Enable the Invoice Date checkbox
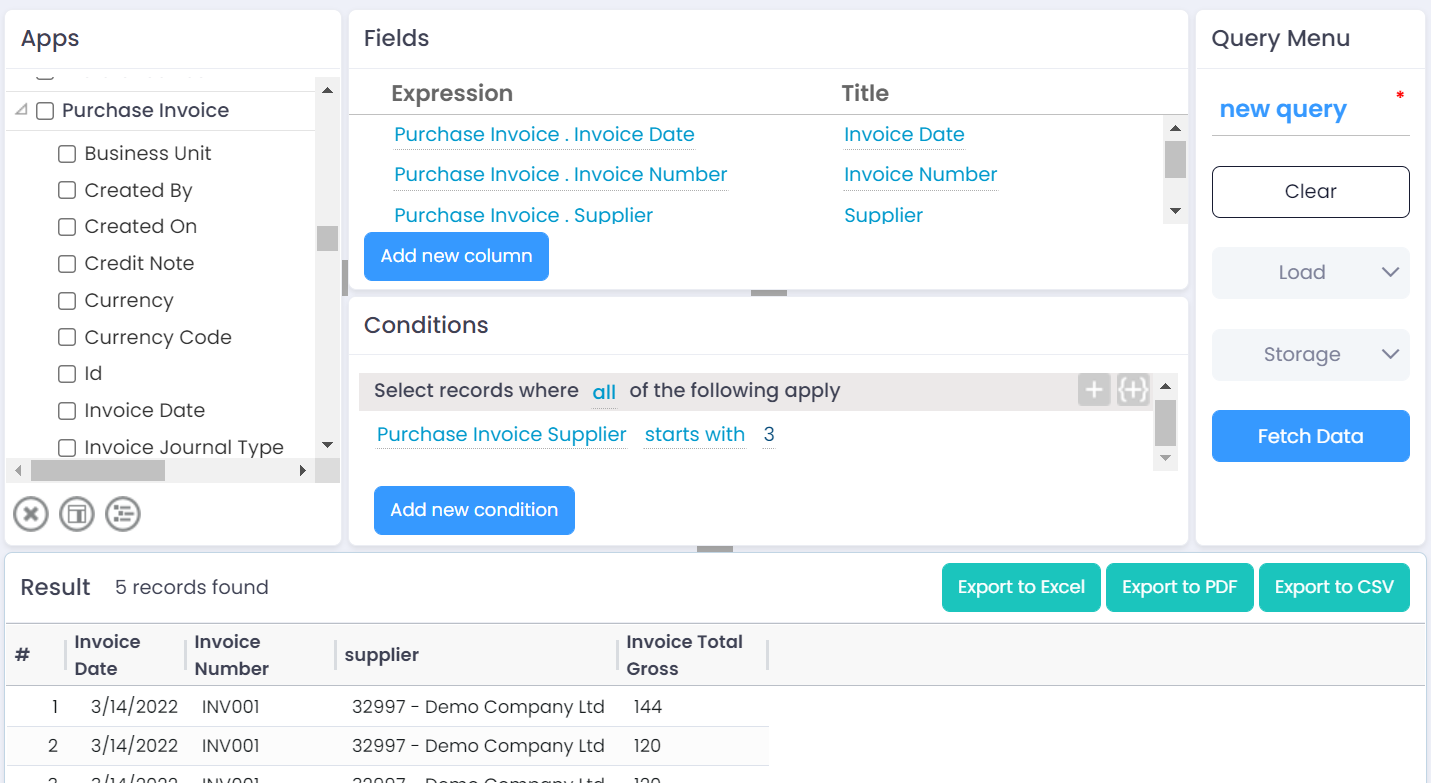 pyautogui.click(x=66, y=410)
